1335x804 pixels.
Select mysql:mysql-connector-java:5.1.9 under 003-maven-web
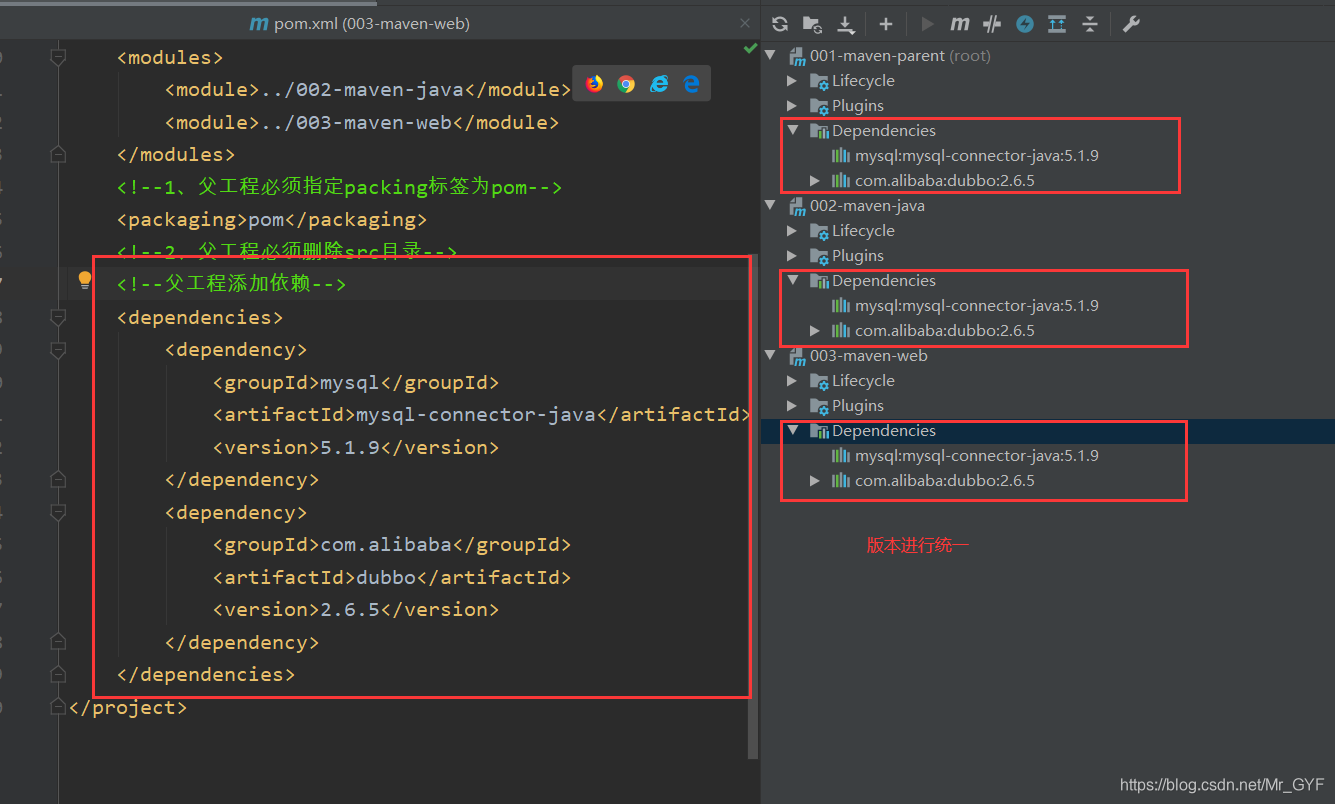[x=976, y=455]
